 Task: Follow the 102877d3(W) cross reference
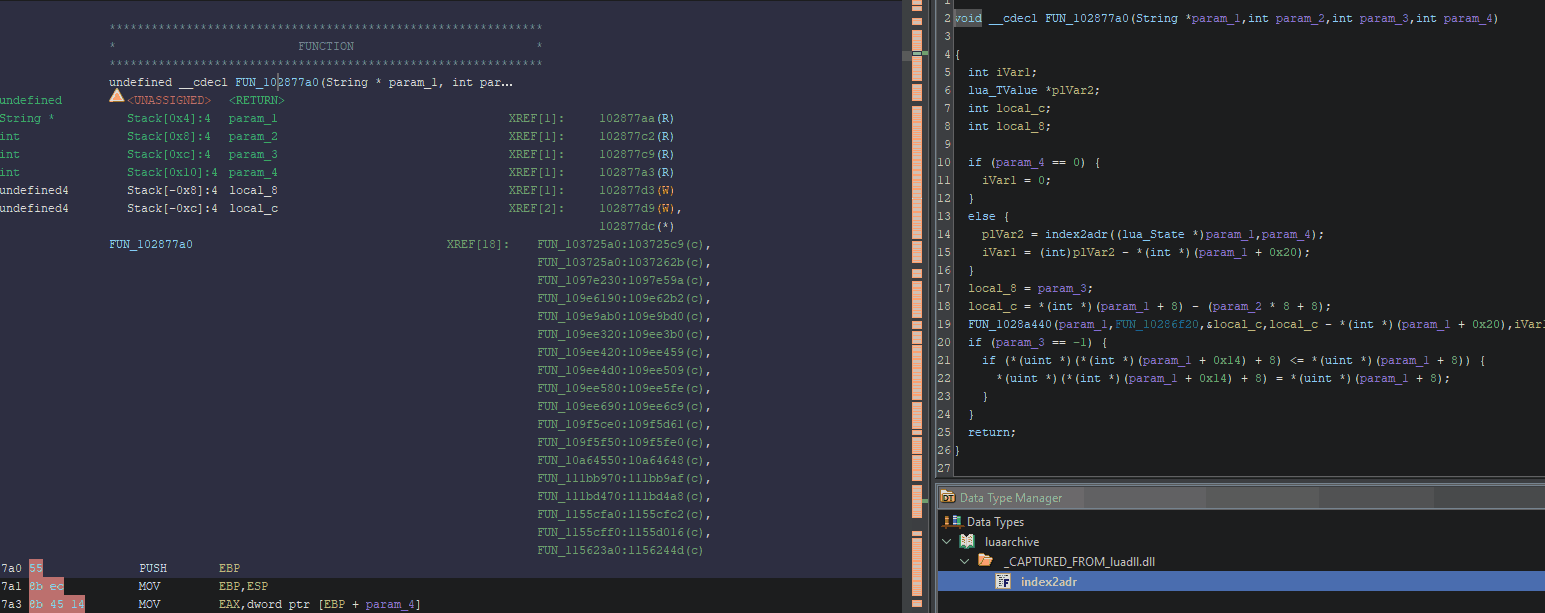tap(636, 190)
